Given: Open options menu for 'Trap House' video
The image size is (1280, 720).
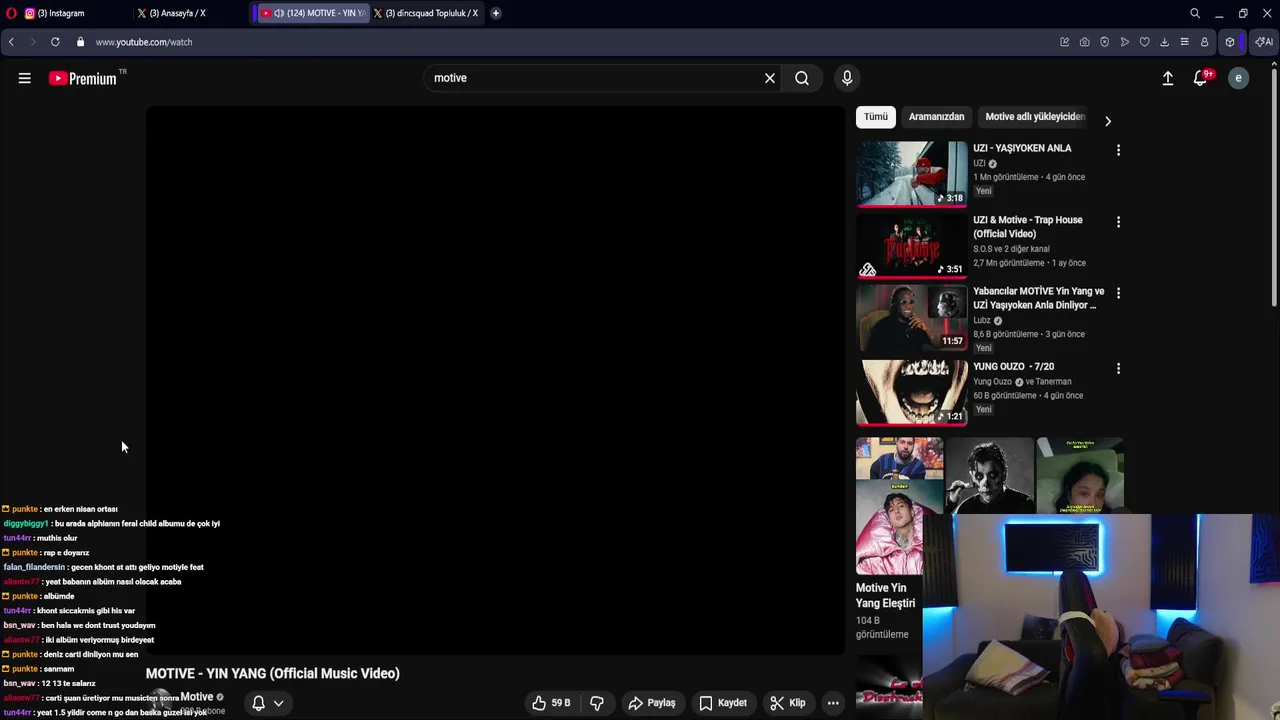Looking at the screenshot, I should (x=1118, y=222).
